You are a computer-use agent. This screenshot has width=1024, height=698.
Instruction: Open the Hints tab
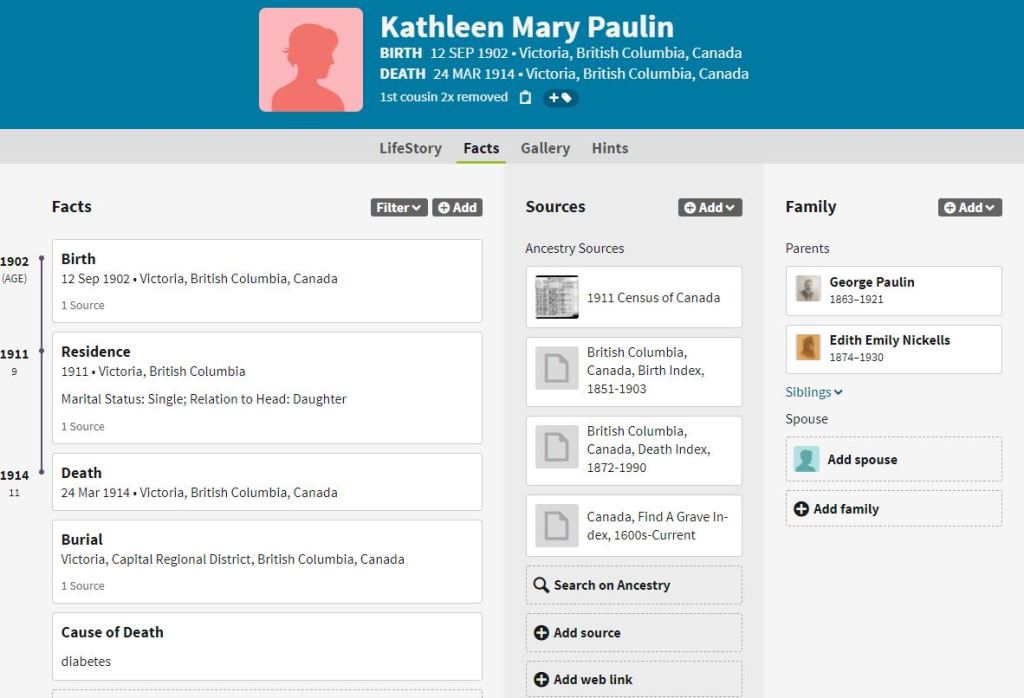(610, 148)
